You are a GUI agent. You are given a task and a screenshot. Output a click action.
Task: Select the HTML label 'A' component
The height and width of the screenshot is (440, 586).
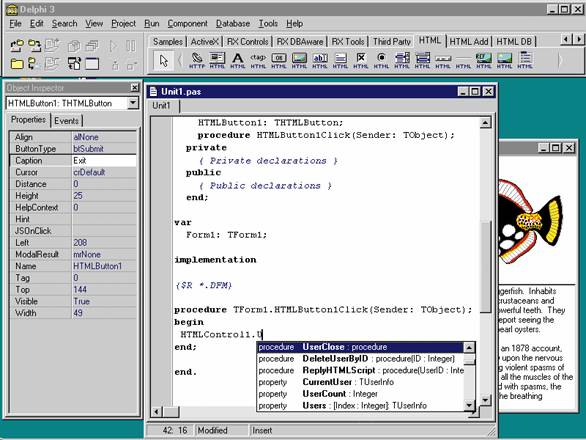click(x=238, y=61)
